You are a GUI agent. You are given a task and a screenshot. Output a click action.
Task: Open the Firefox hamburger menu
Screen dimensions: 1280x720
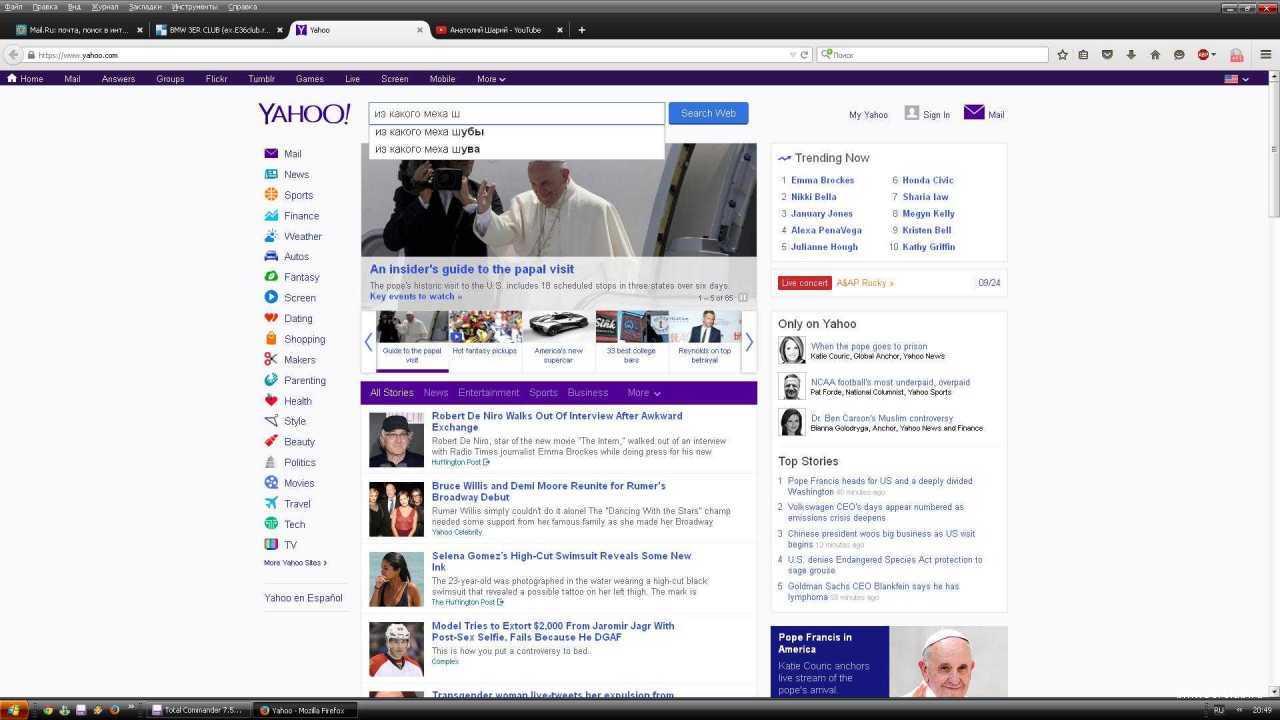[x=1266, y=55]
